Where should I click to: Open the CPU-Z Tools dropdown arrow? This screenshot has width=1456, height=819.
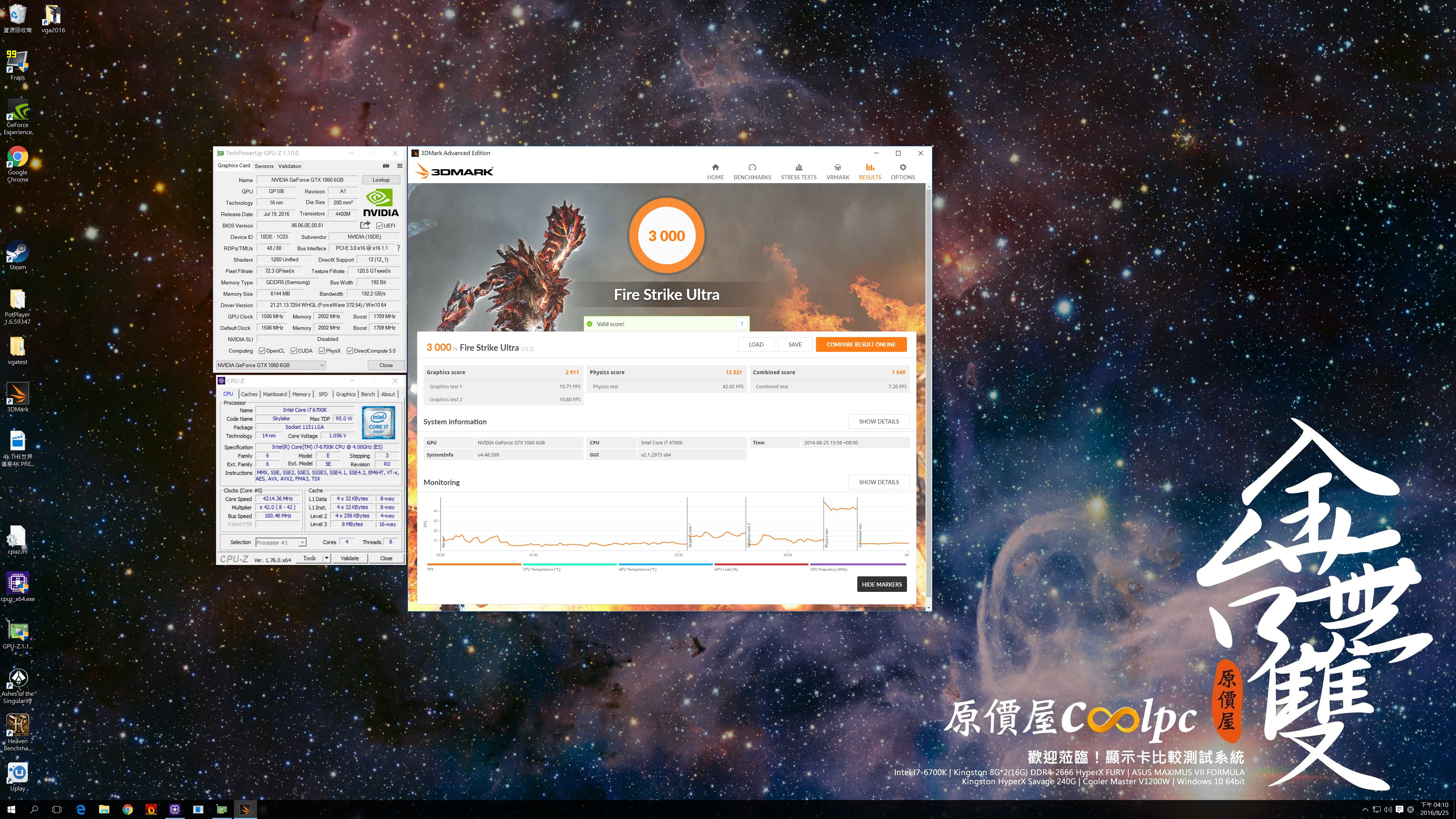tap(326, 558)
